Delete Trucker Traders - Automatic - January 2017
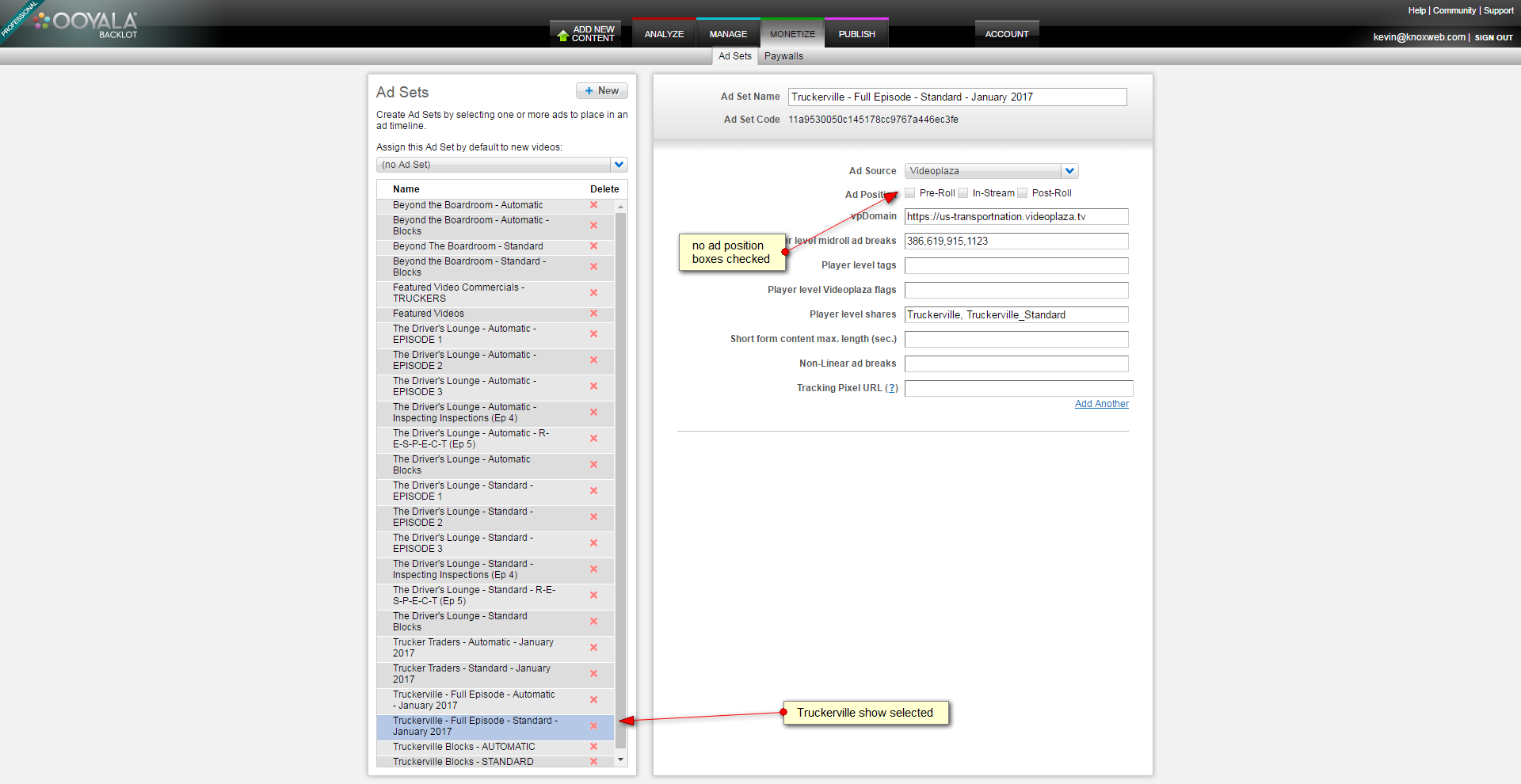Image resolution: width=1521 pixels, height=784 pixels. click(593, 648)
